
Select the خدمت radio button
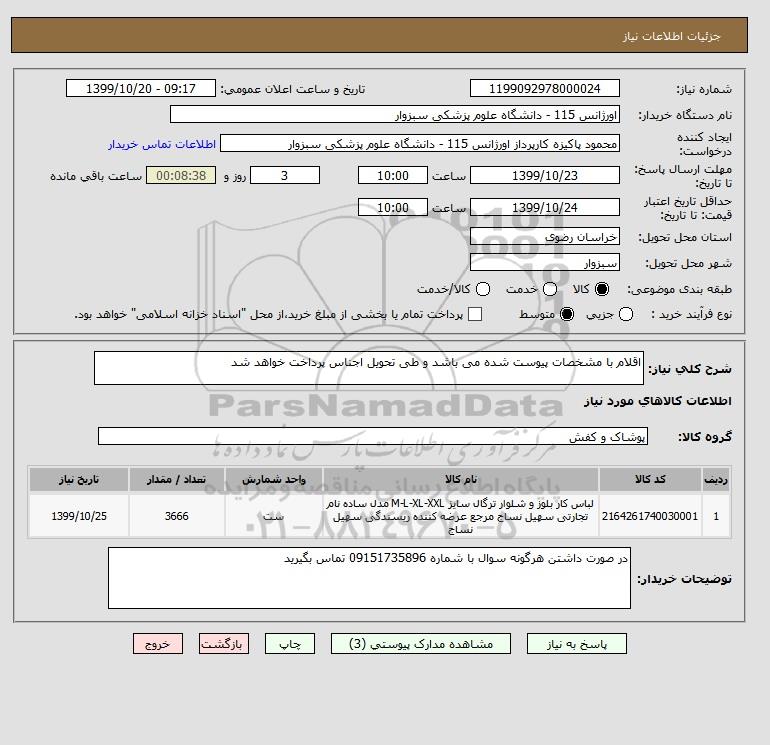coord(550,289)
